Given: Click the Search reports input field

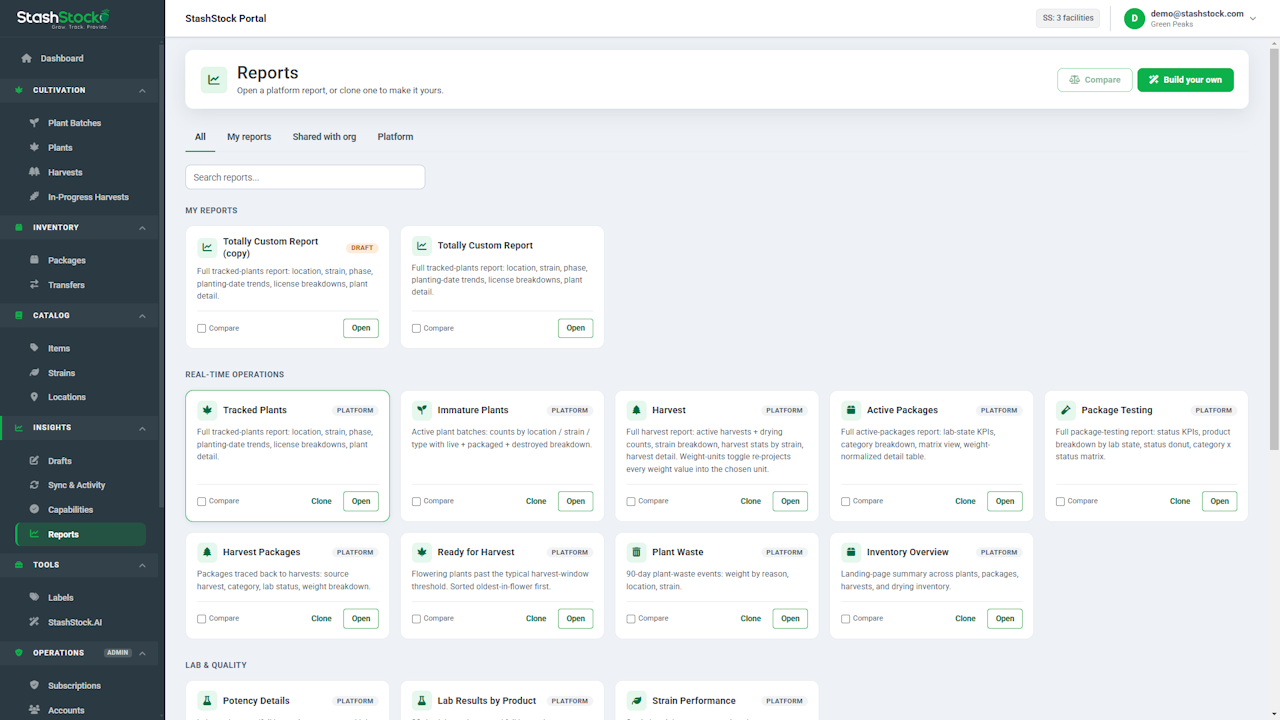Looking at the screenshot, I should [x=305, y=177].
